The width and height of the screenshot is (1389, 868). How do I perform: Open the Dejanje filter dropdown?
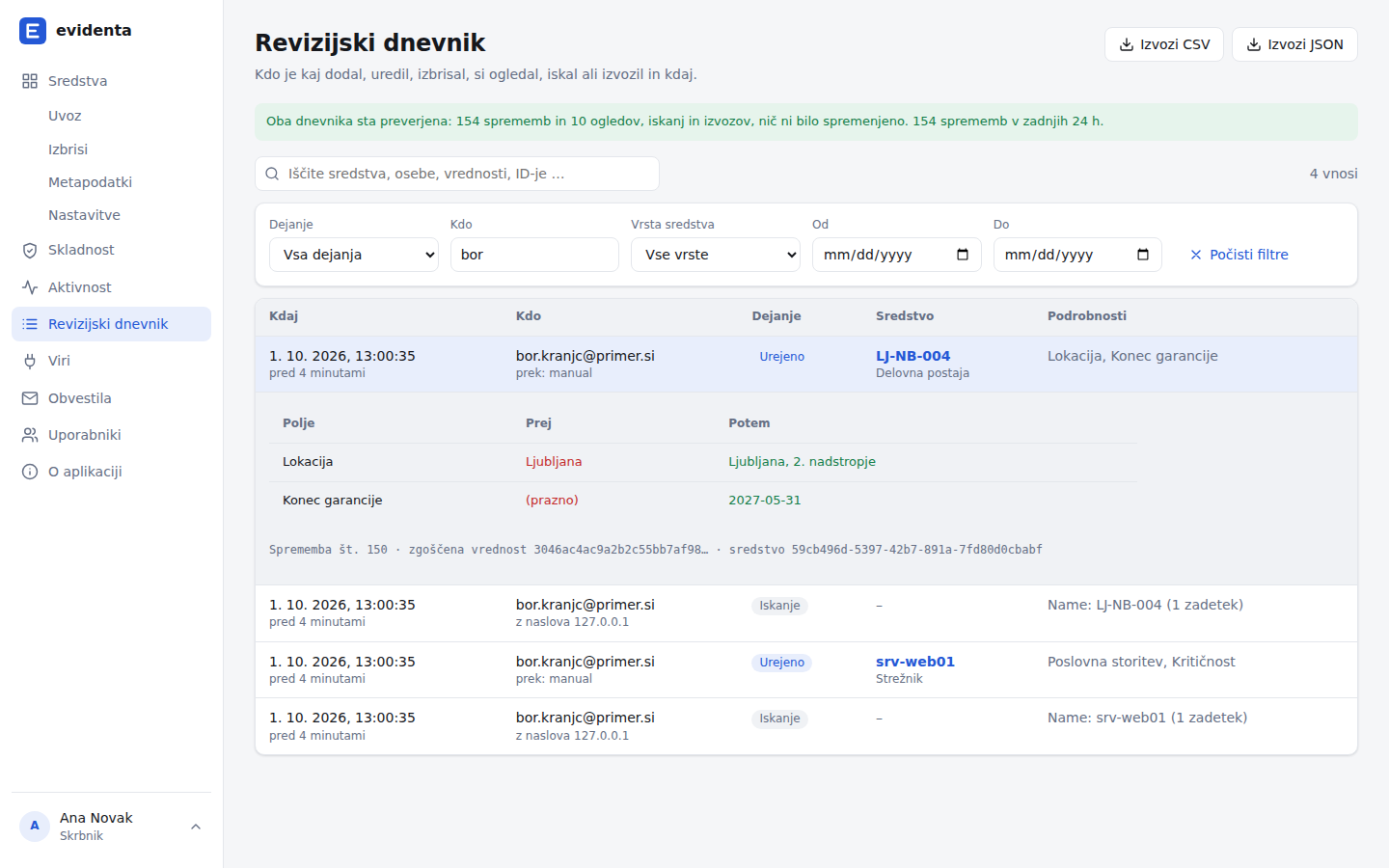click(354, 255)
